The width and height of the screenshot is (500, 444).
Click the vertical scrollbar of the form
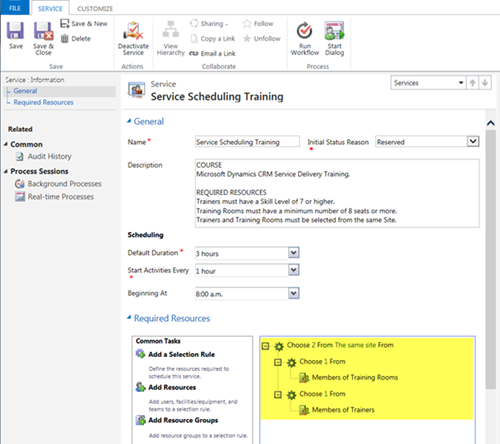490,260
